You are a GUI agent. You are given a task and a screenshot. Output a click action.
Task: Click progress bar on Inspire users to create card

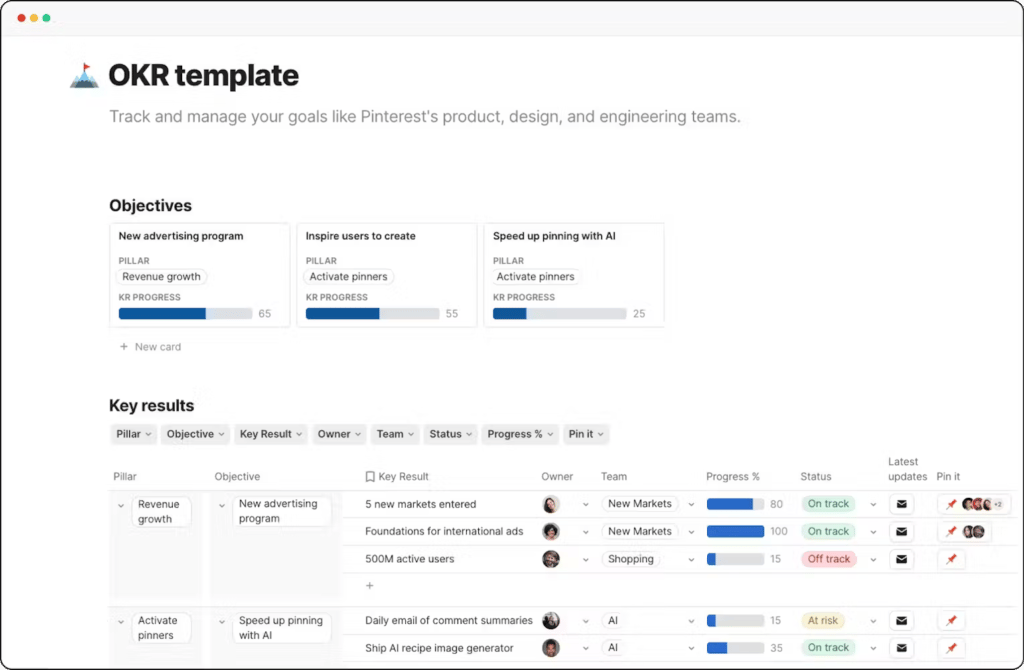point(372,314)
